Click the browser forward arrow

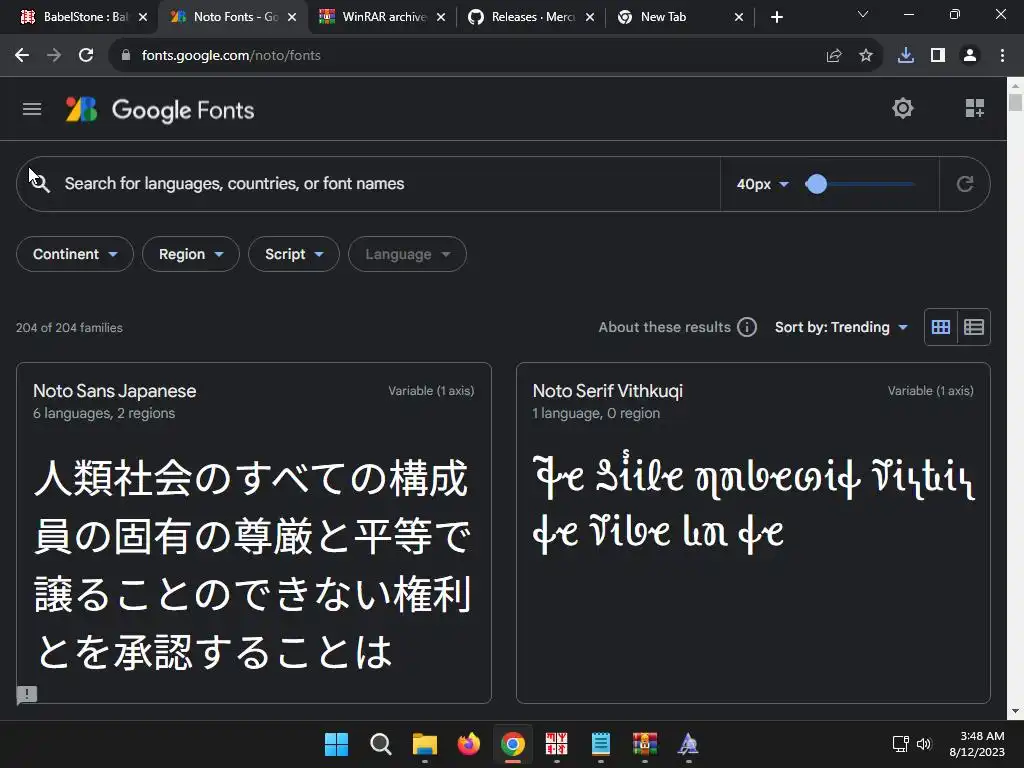tap(54, 56)
